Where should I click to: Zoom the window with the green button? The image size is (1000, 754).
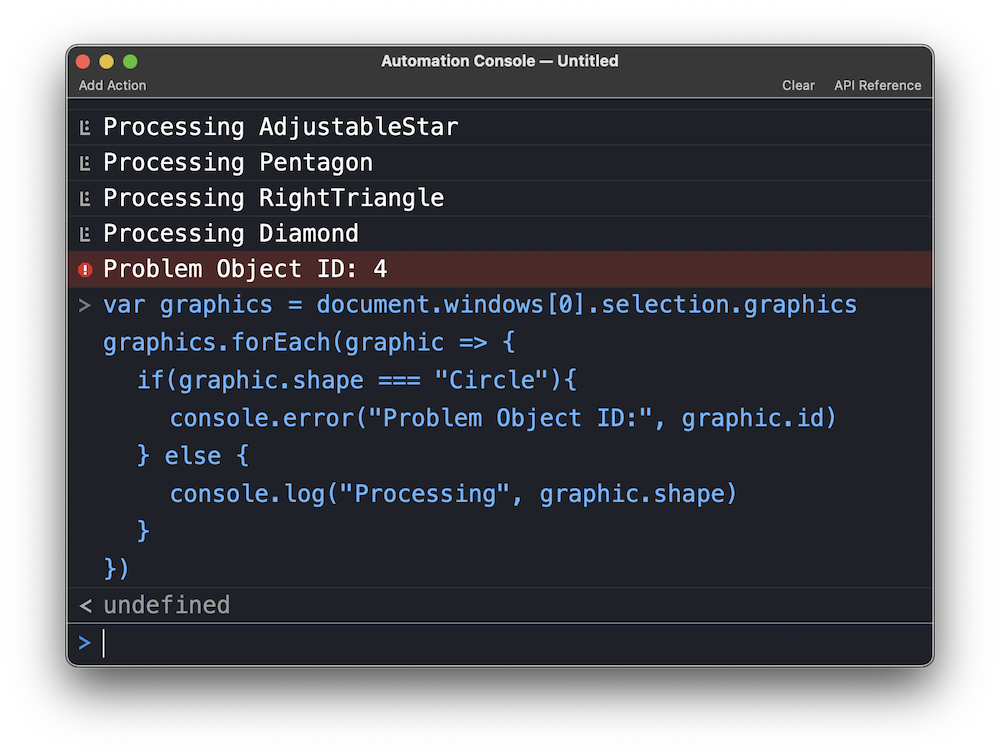click(x=130, y=62)
